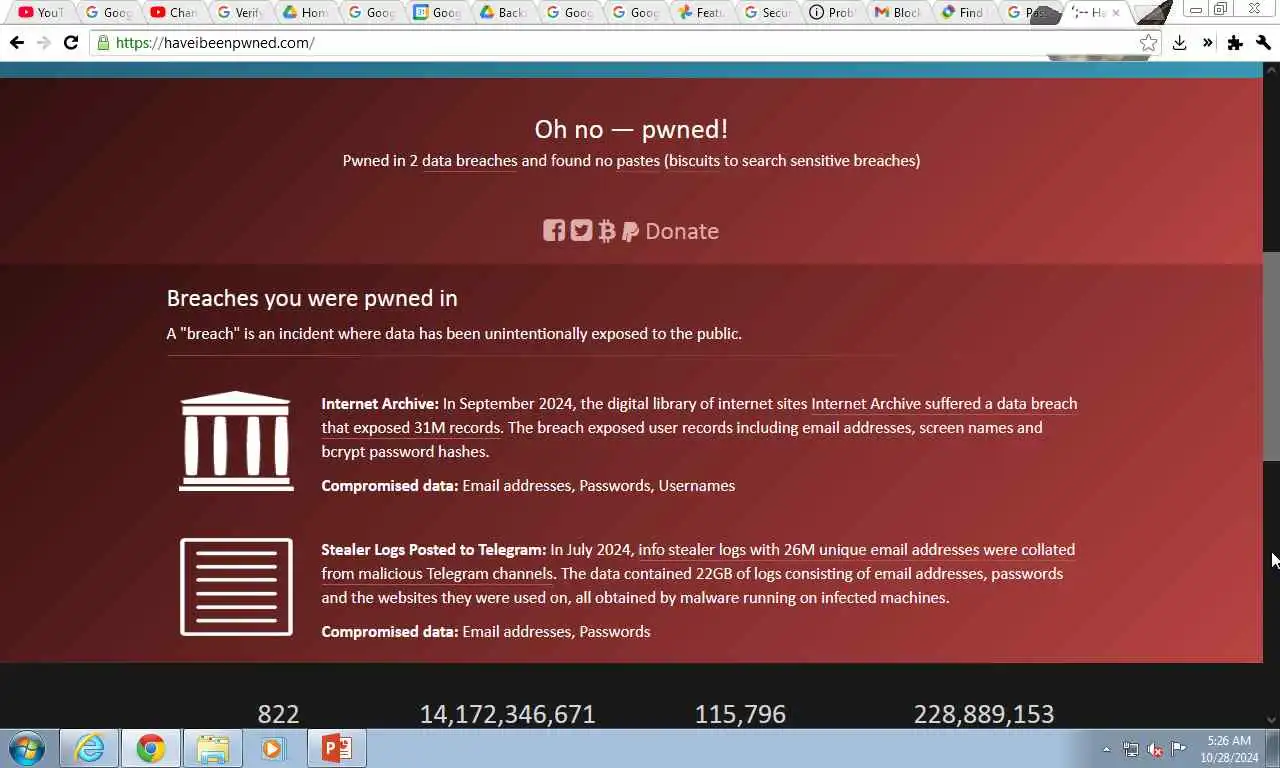The height and width of the screenshot is (768, 1280).
Task: Open the info stealer logs Telegram link
Action: [698, 562]
